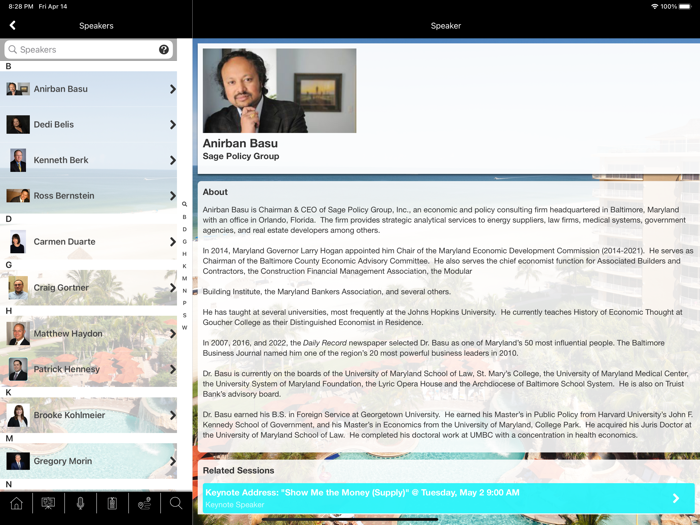
Task: Open Anirban Basu's large profile photo
Action: click(x=279, y=91)
